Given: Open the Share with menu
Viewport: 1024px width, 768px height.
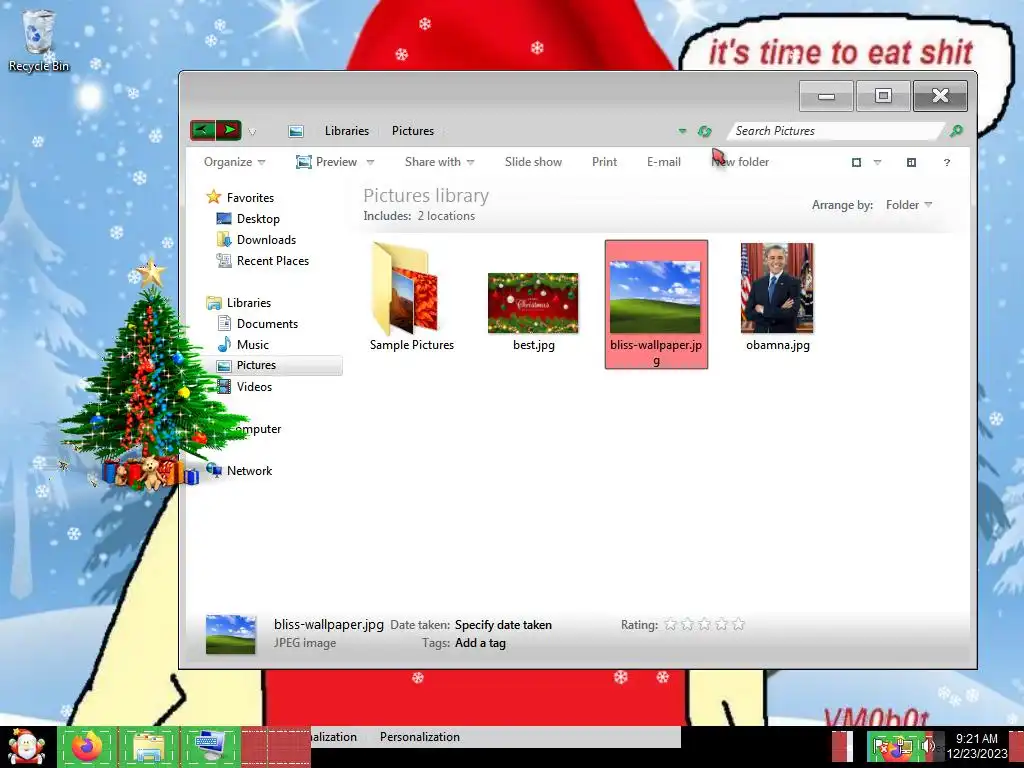Looking at the screenshot, I should tap(440, 162).
